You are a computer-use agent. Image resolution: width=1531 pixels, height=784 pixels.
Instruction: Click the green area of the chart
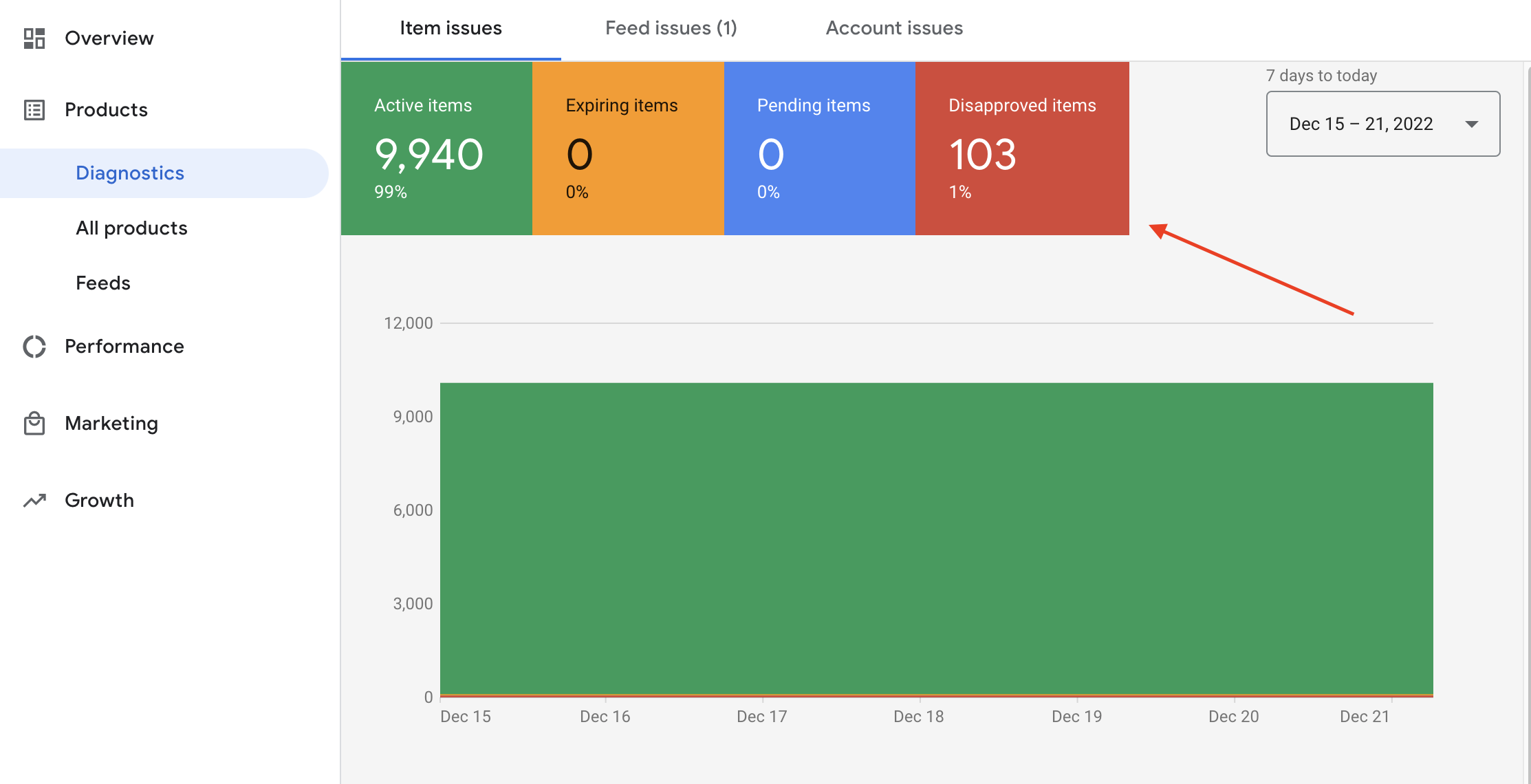[937, 539]
